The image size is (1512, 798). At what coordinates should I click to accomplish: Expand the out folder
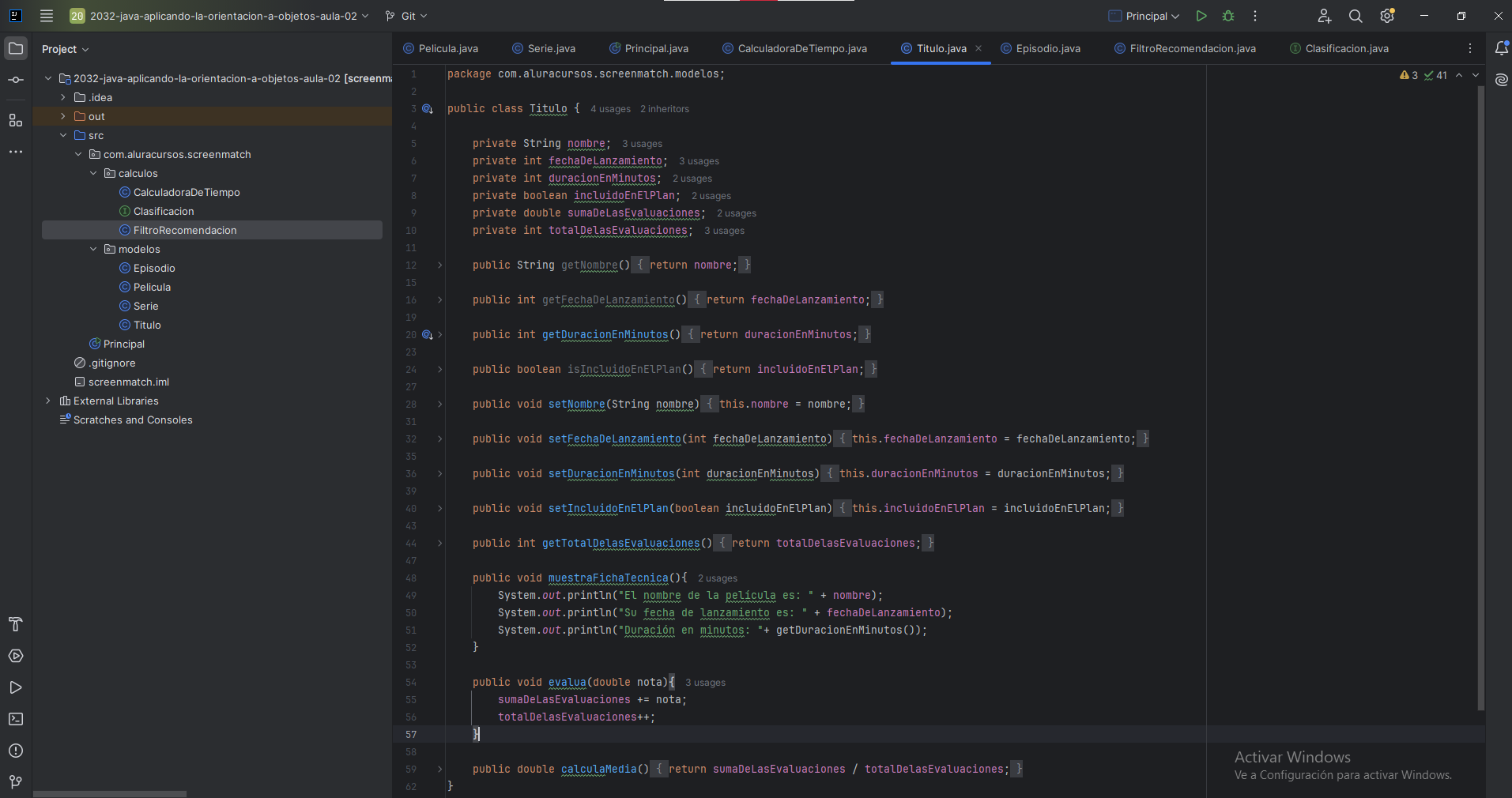63,116
